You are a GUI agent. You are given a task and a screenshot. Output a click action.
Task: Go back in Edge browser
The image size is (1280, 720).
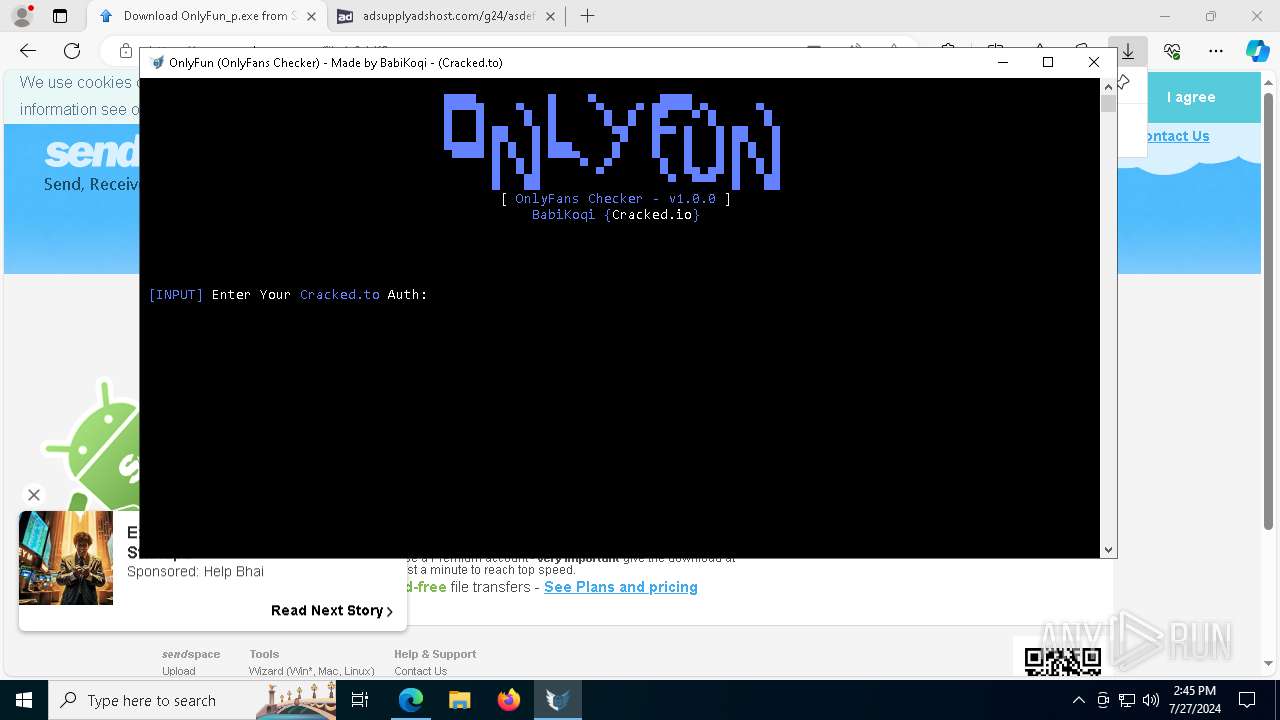click(28, 51)
